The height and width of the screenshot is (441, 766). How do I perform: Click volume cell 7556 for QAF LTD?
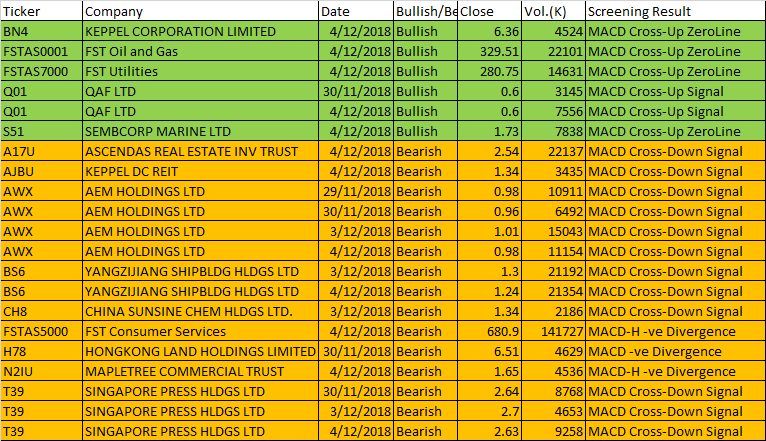[x=553, y=111]
